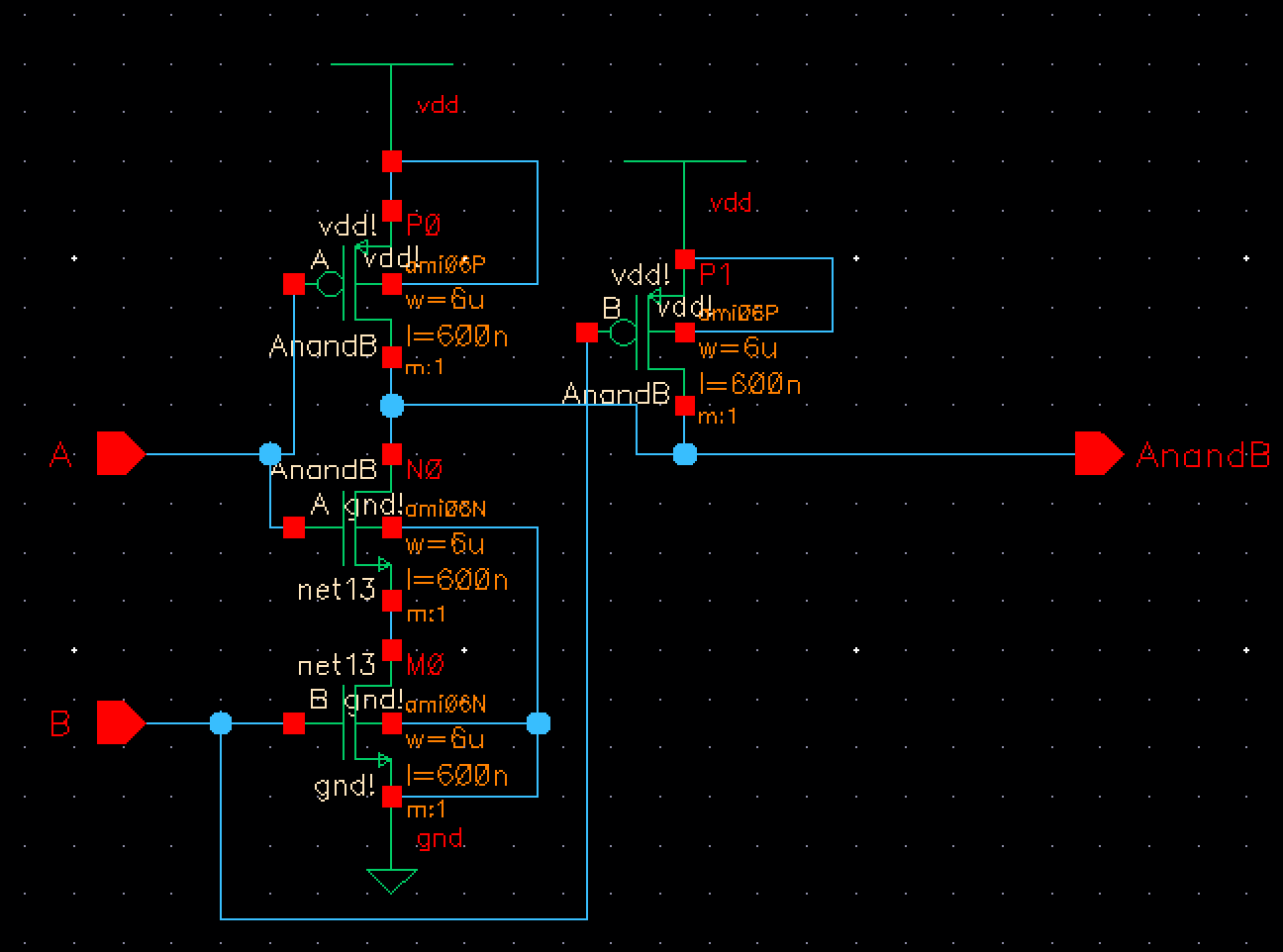
Task: Click the m:1 multiplier of P1
Action: coord(718,417)
